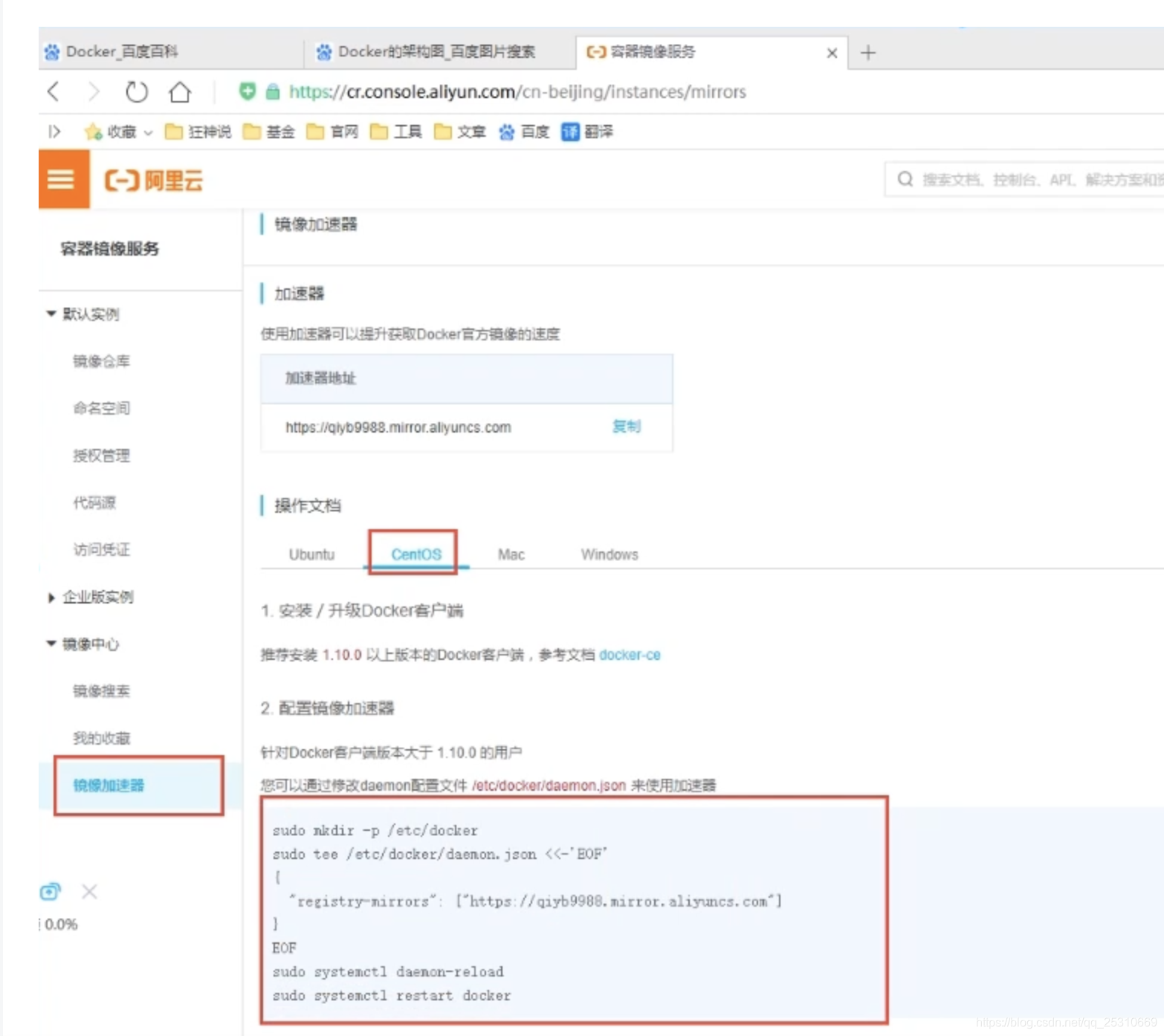Collapse the 镜像中心 tree section
1164x1036 pixels.
click(51, 644)
